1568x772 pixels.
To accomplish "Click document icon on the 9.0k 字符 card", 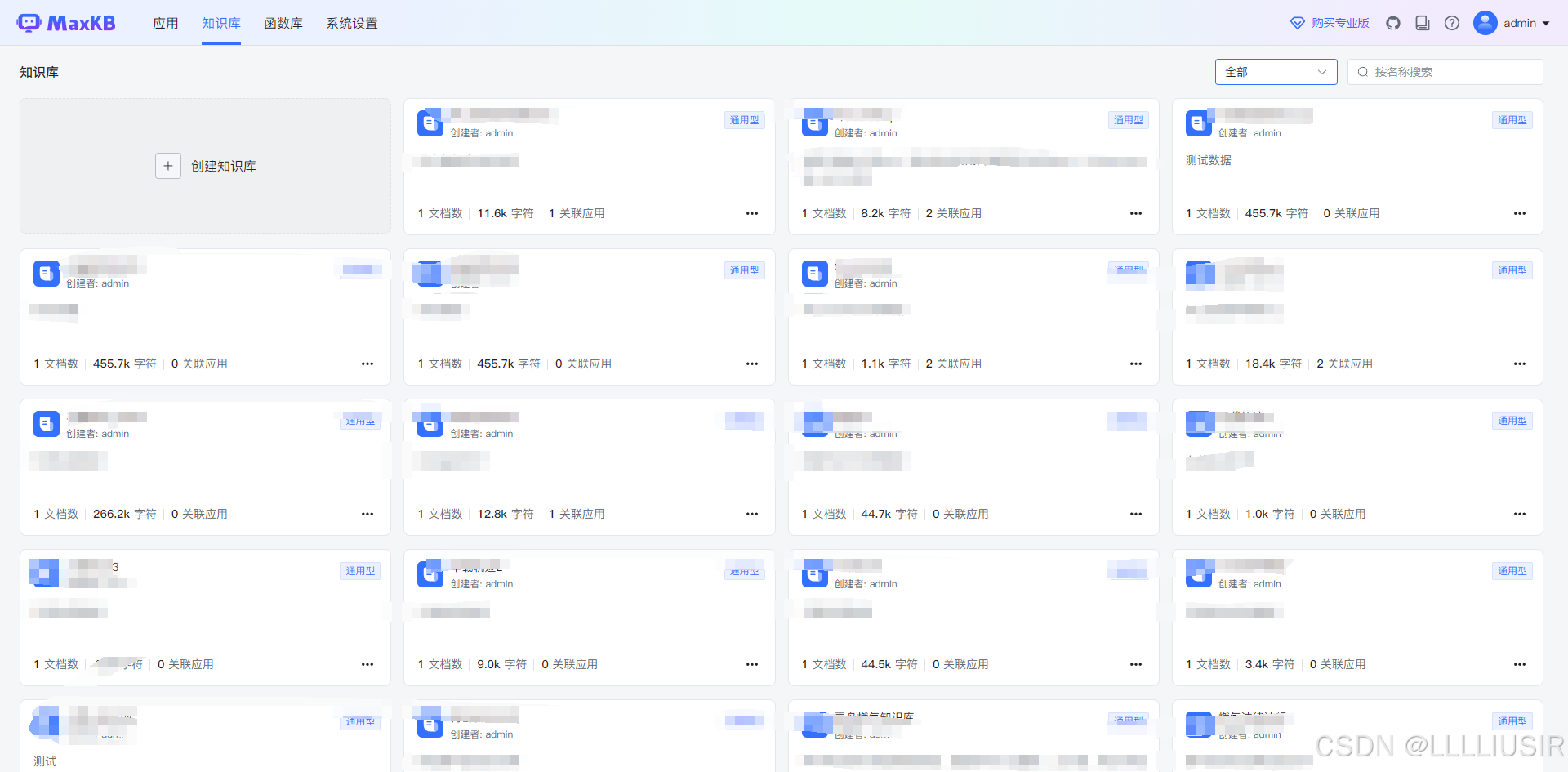I will pos(430,574).
